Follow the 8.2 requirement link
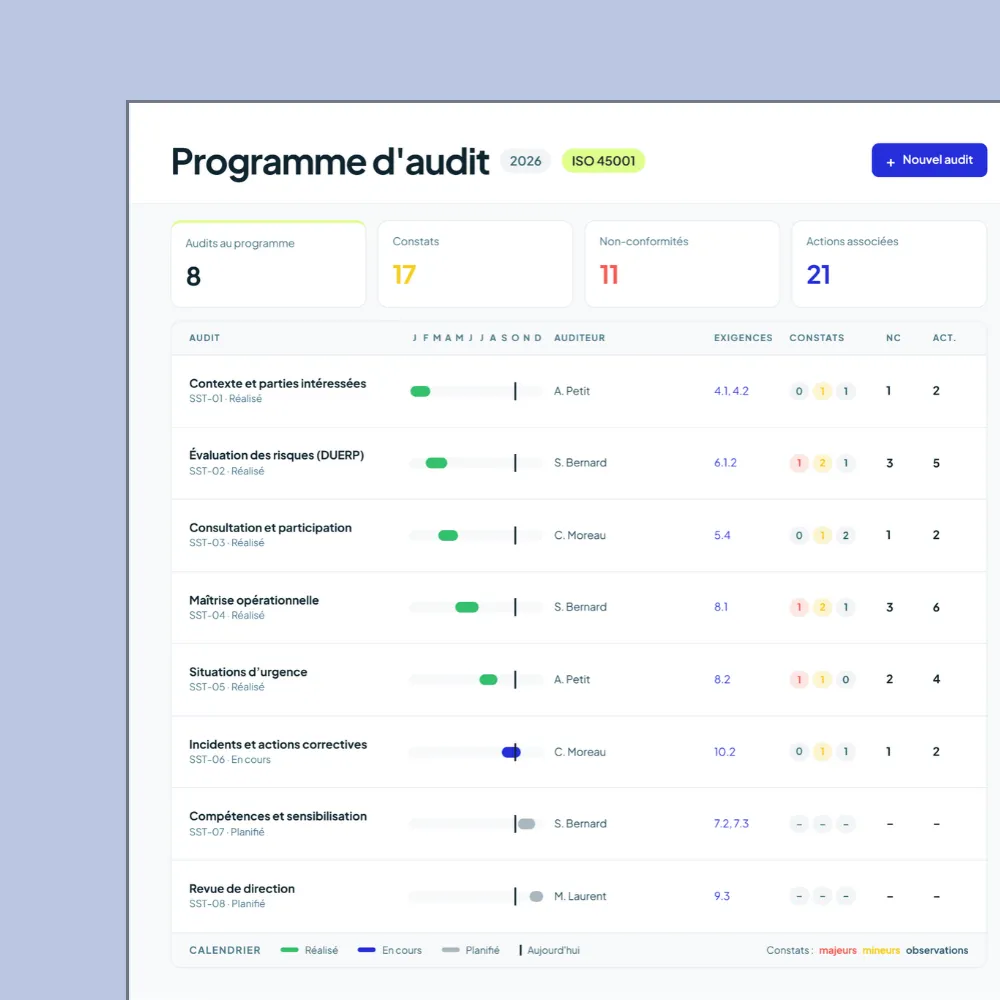 point(722,679)
